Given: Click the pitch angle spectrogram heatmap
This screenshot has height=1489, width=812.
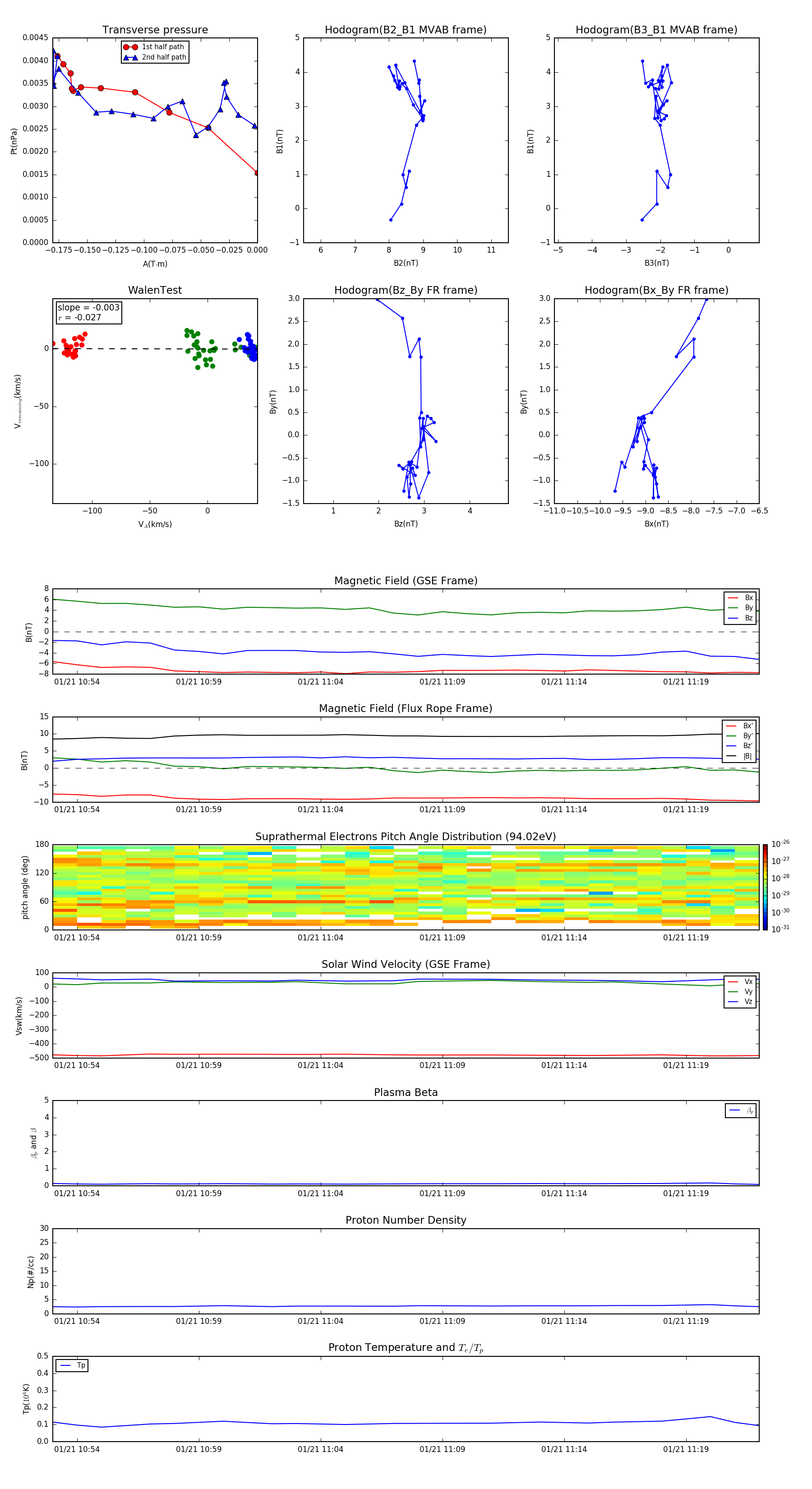Looking at the screenshot, I should tap(406, 887).
